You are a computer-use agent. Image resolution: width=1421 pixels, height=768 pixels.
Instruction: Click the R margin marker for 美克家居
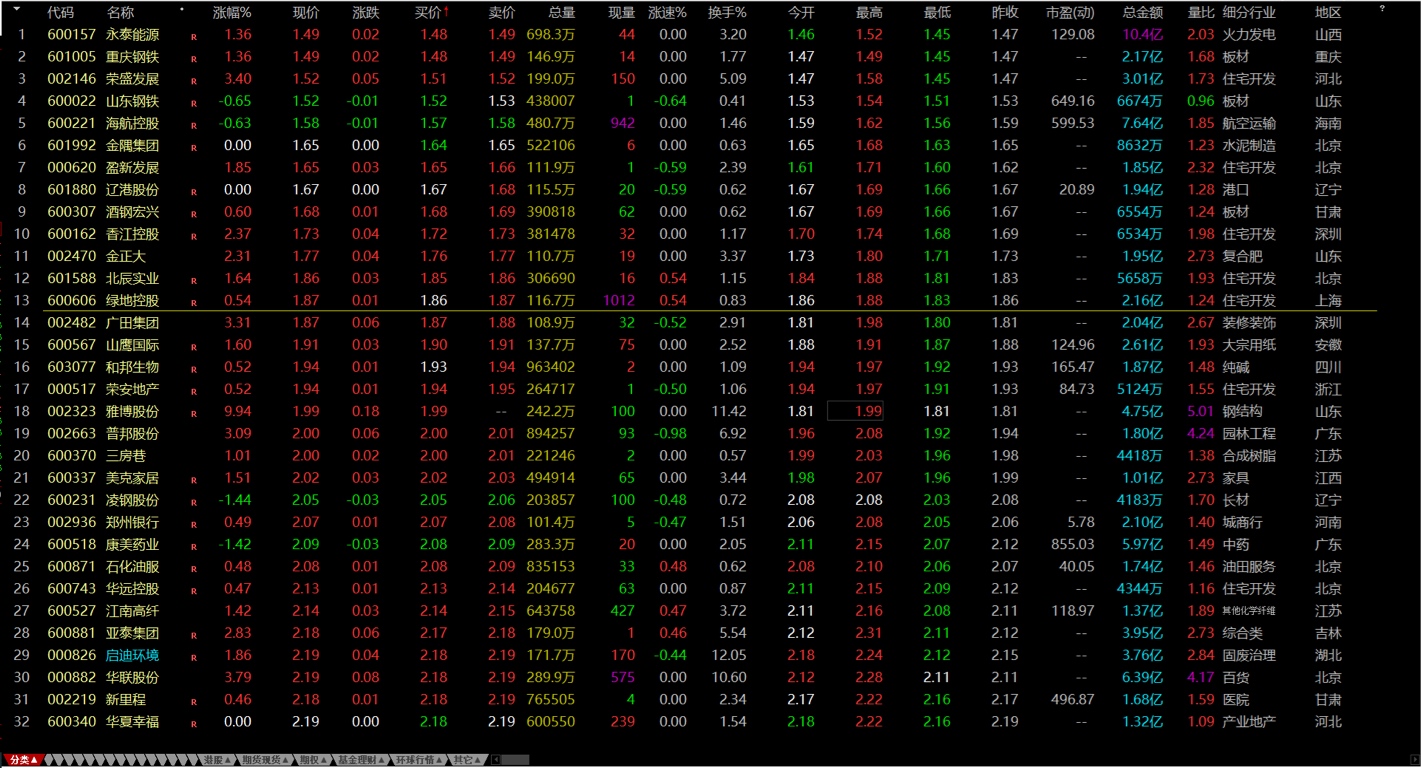[x=194, y=479]
